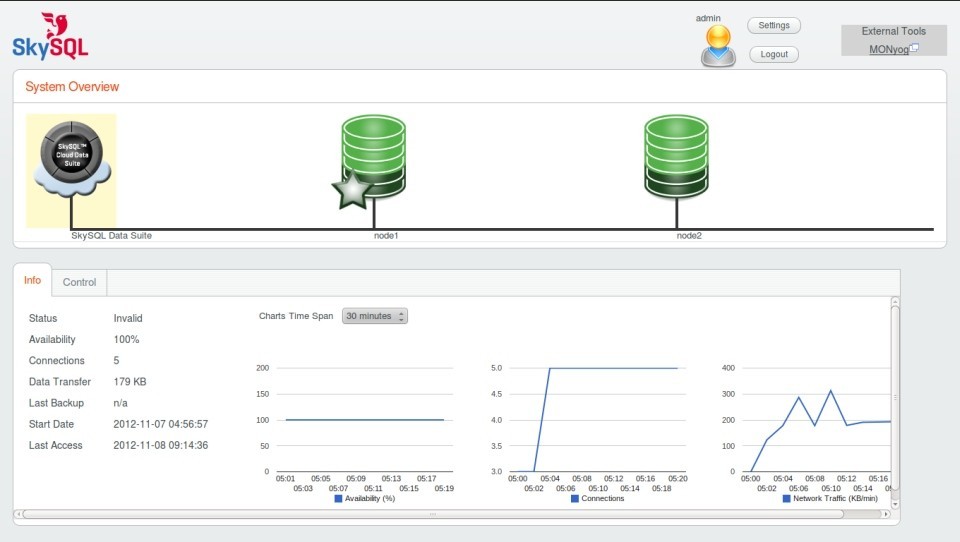Click the Status value 'Invalid'
Viewport: 960px width, 542px height.
point(128,318)
